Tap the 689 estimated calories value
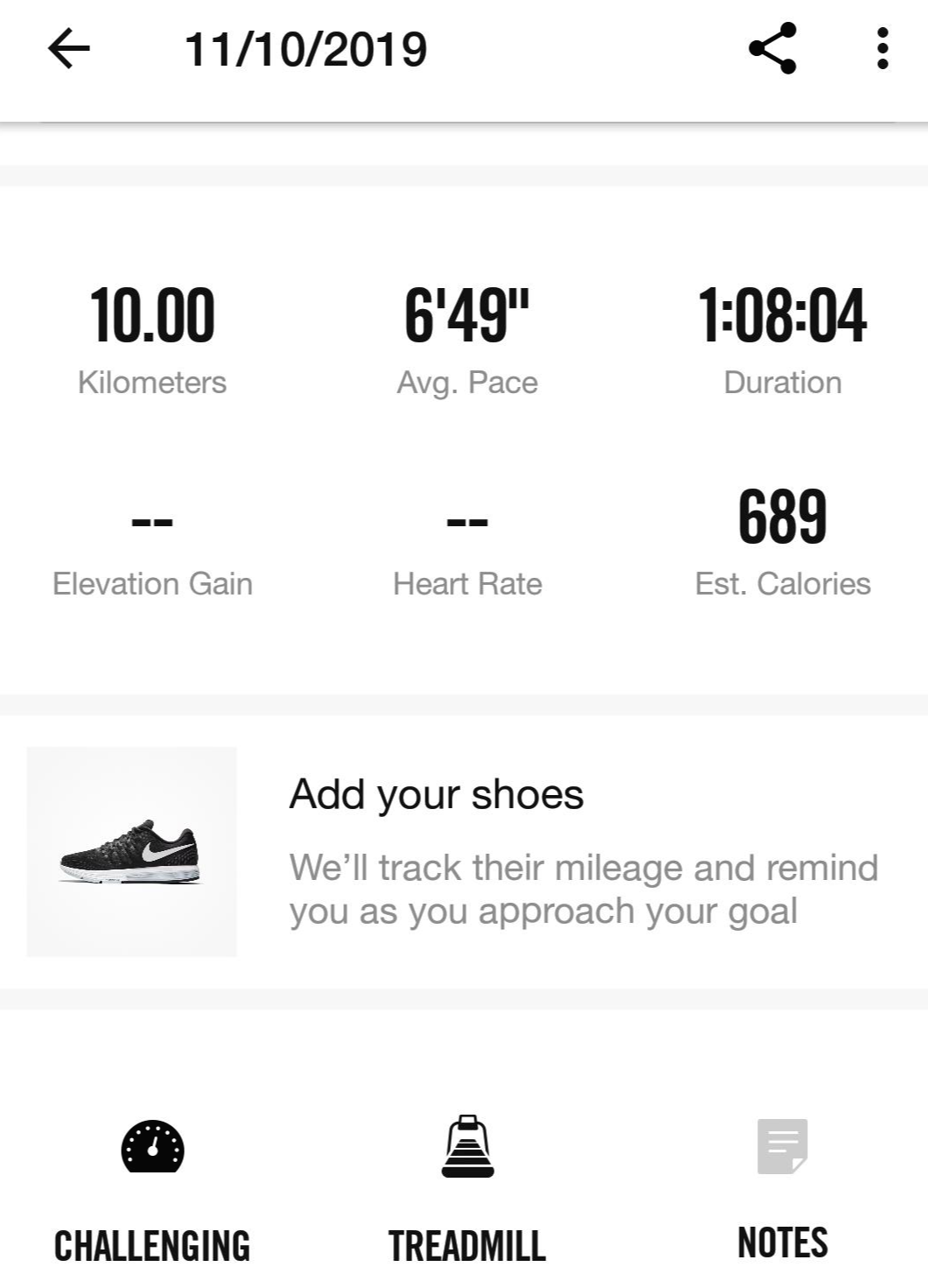Screen dimensions: 928x1288 (x=783, y=517)
